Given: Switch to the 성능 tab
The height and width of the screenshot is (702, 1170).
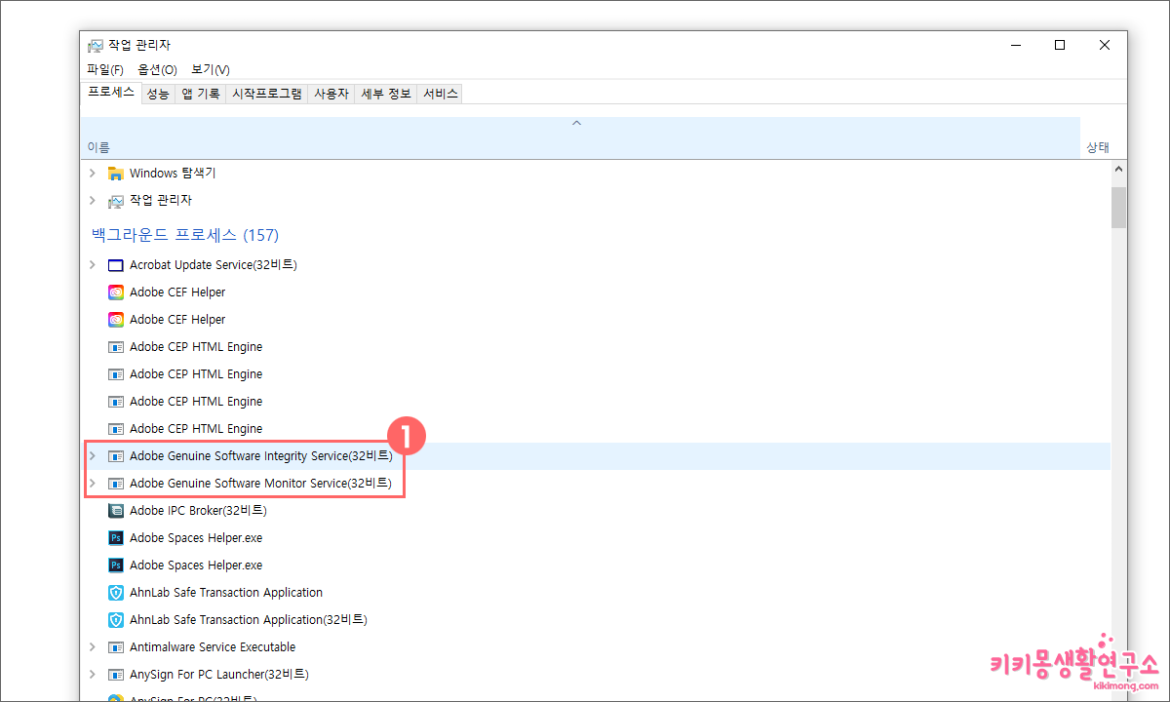Looking at the screenshot, I should coord(157,93).
